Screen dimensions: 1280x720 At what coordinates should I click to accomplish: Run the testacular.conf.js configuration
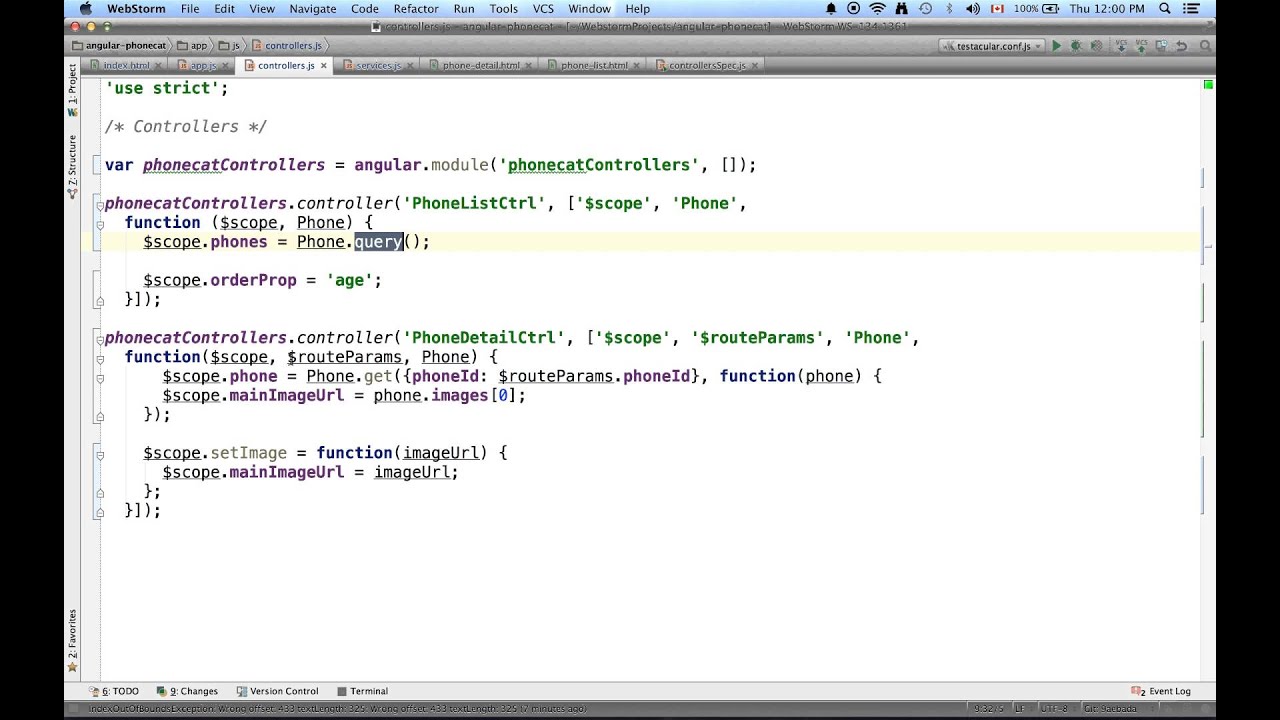1056,46
